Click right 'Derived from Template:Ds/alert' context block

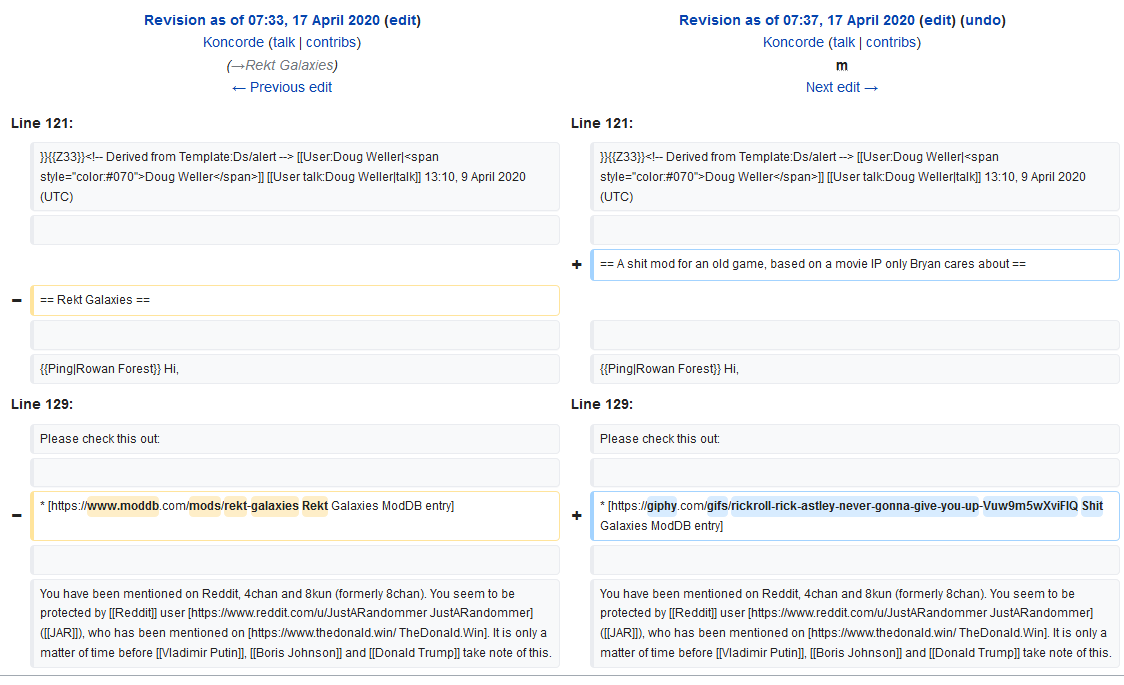coord(854,176)
